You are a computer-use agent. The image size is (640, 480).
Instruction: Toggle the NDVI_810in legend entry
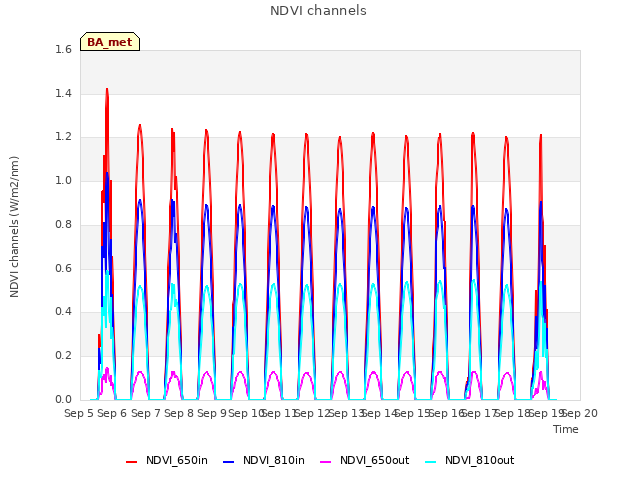[x=264, y=460]
